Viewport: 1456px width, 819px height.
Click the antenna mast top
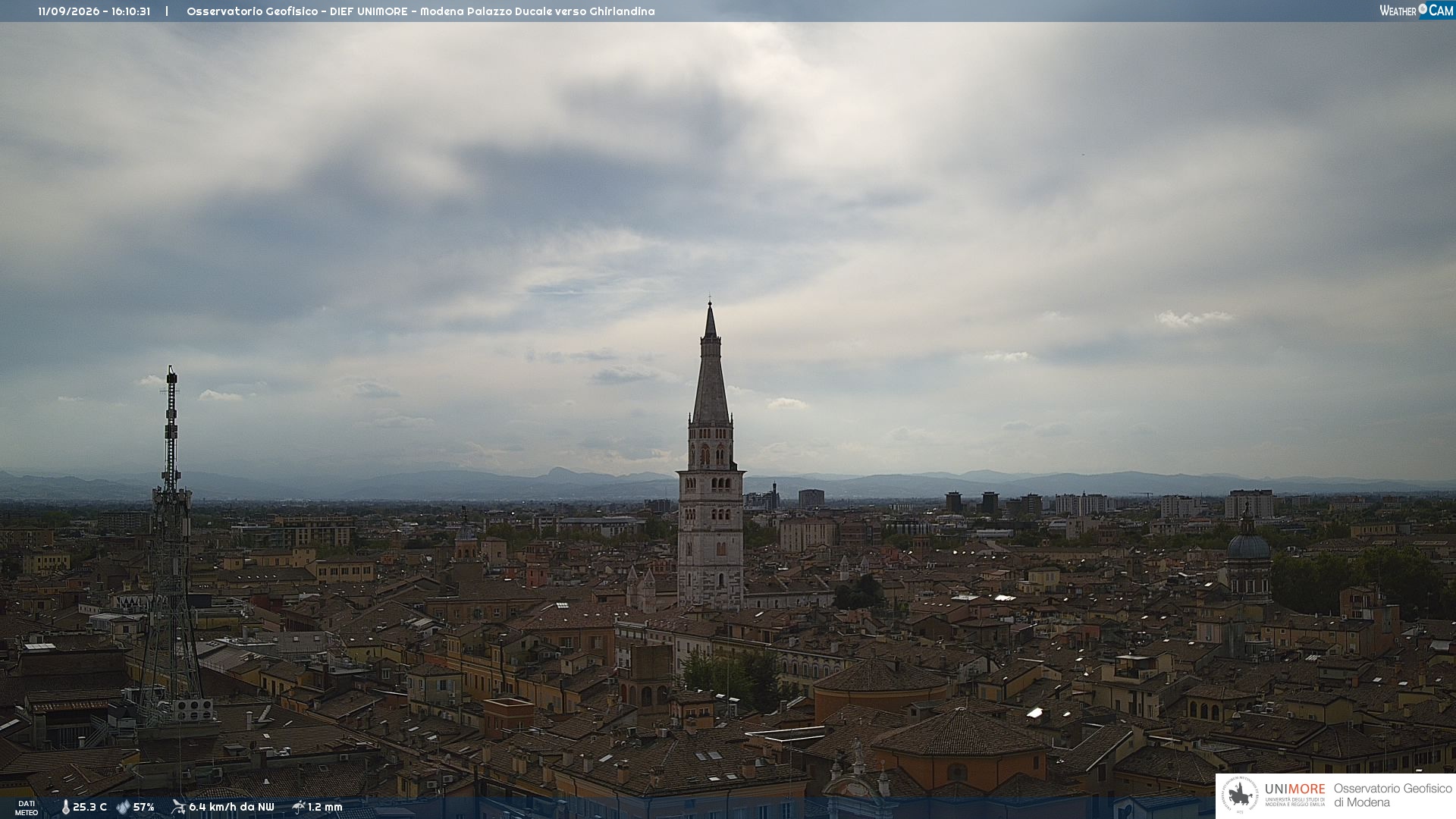[x=171, y=375]
